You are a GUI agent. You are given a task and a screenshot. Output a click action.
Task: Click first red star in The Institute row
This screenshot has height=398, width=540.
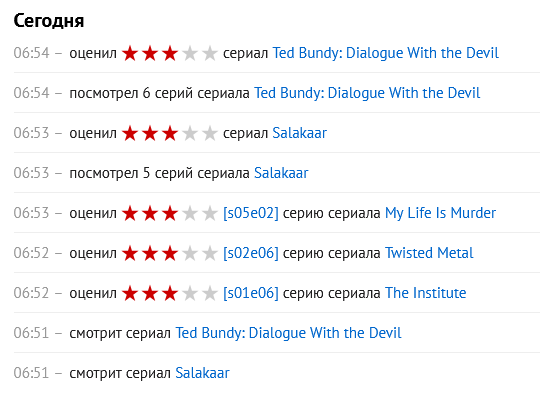[x=130, y=293]
